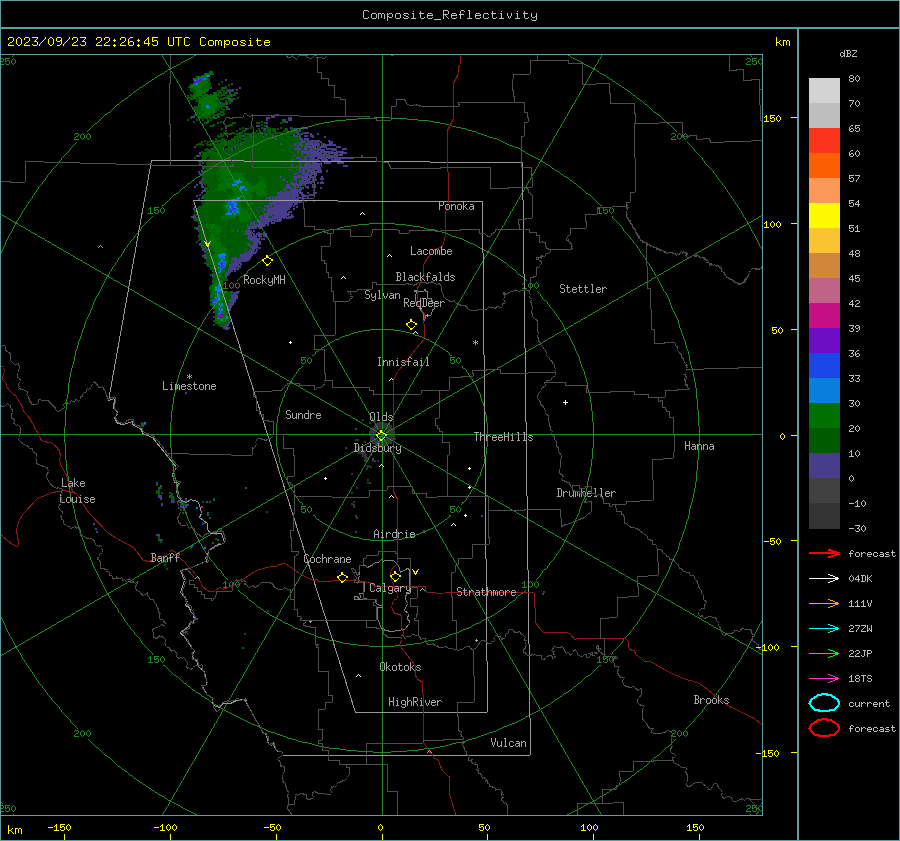The image size is (900, 841).
Task: Select the bright yellow 51-54 dBZ swatch
Action: (824, 216)
